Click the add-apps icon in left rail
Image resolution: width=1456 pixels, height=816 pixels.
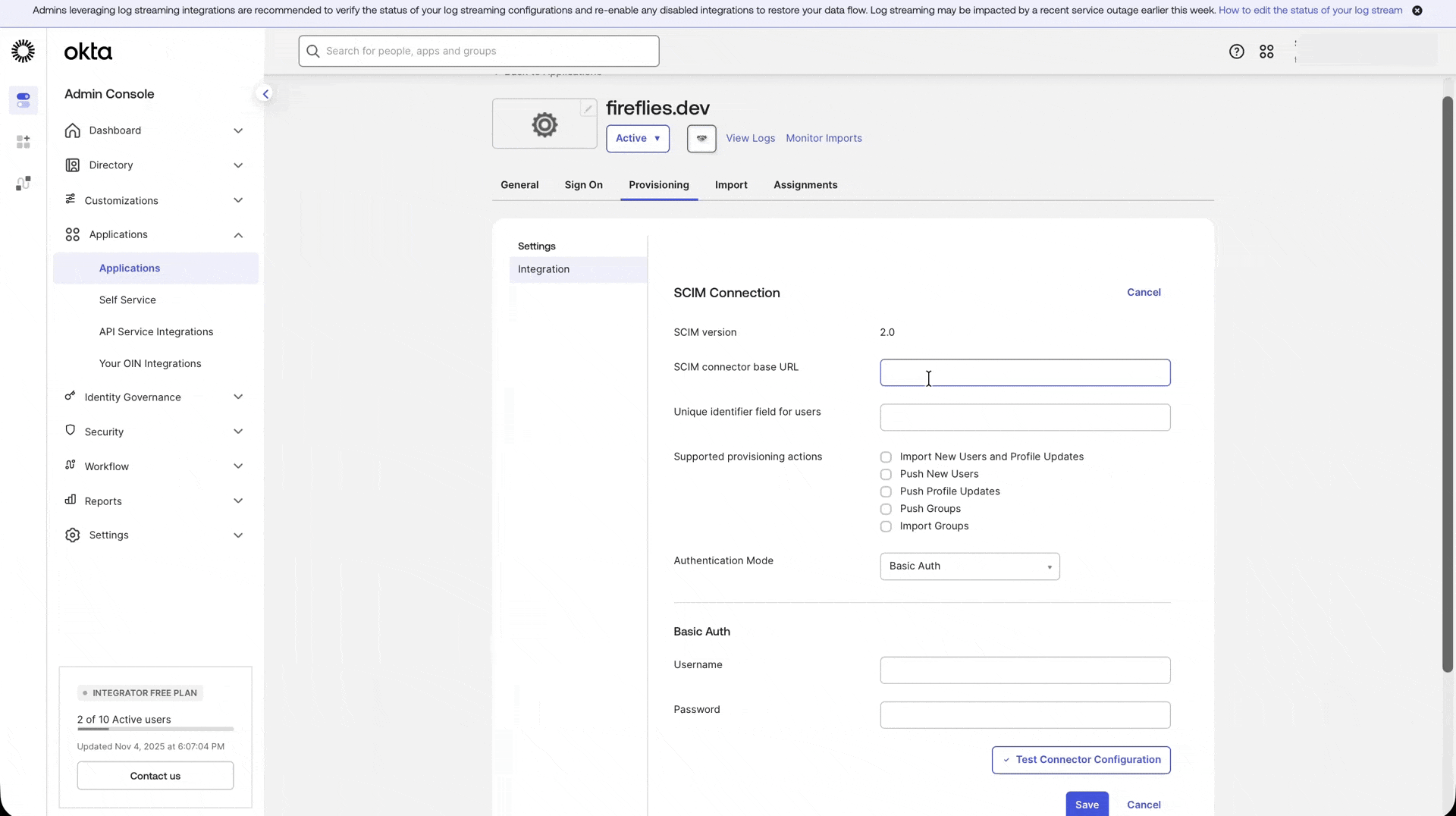pos(24,142)
